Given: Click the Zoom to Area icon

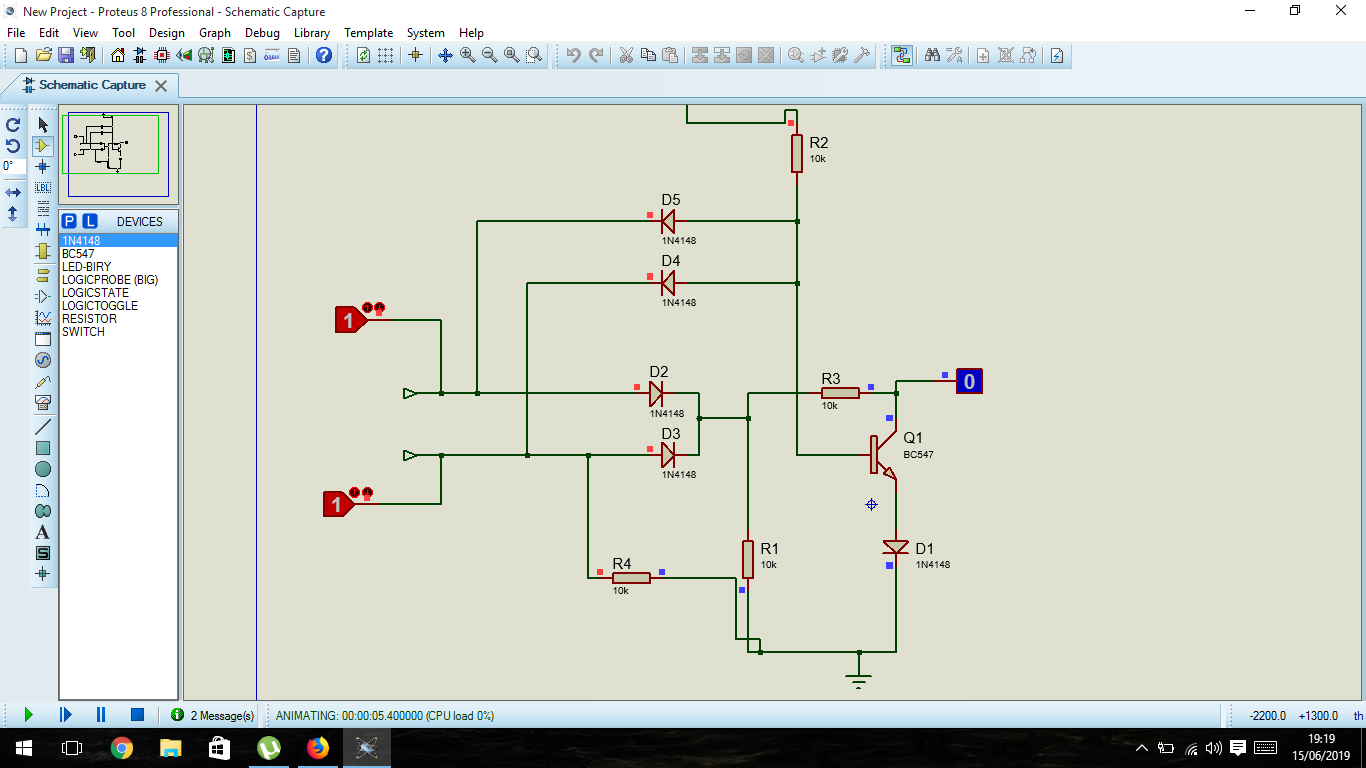Looking at the screenshot, I should (x=534, y=55).
